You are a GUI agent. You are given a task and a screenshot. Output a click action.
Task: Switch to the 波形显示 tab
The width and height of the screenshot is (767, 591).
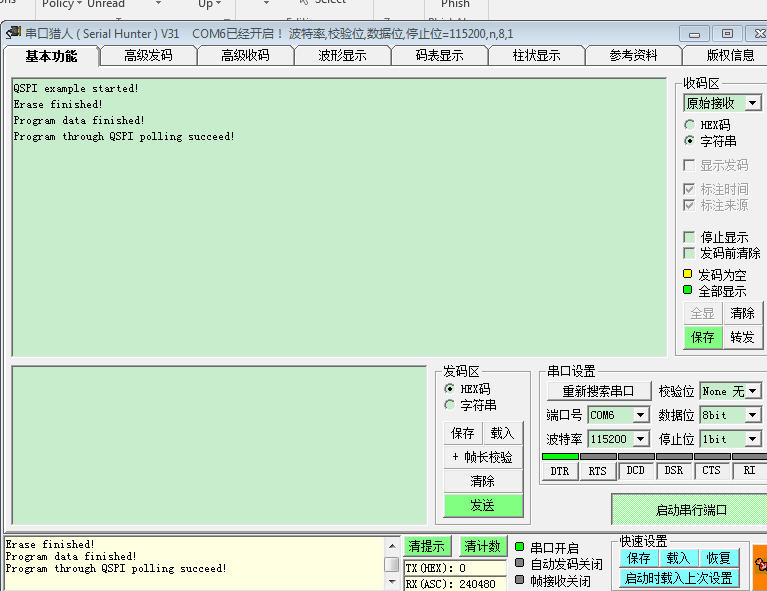(x=342, y=55)
